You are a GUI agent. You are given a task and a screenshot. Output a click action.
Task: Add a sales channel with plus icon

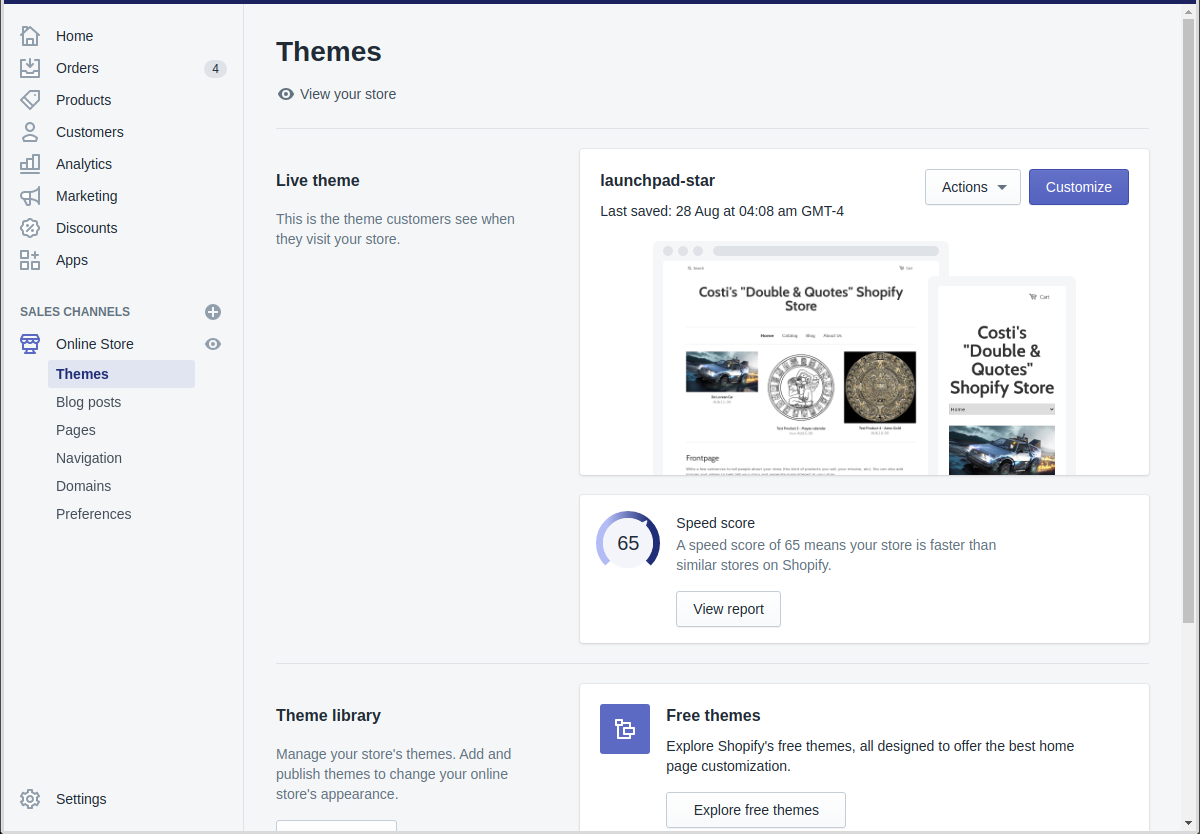[x=213, y=312]
